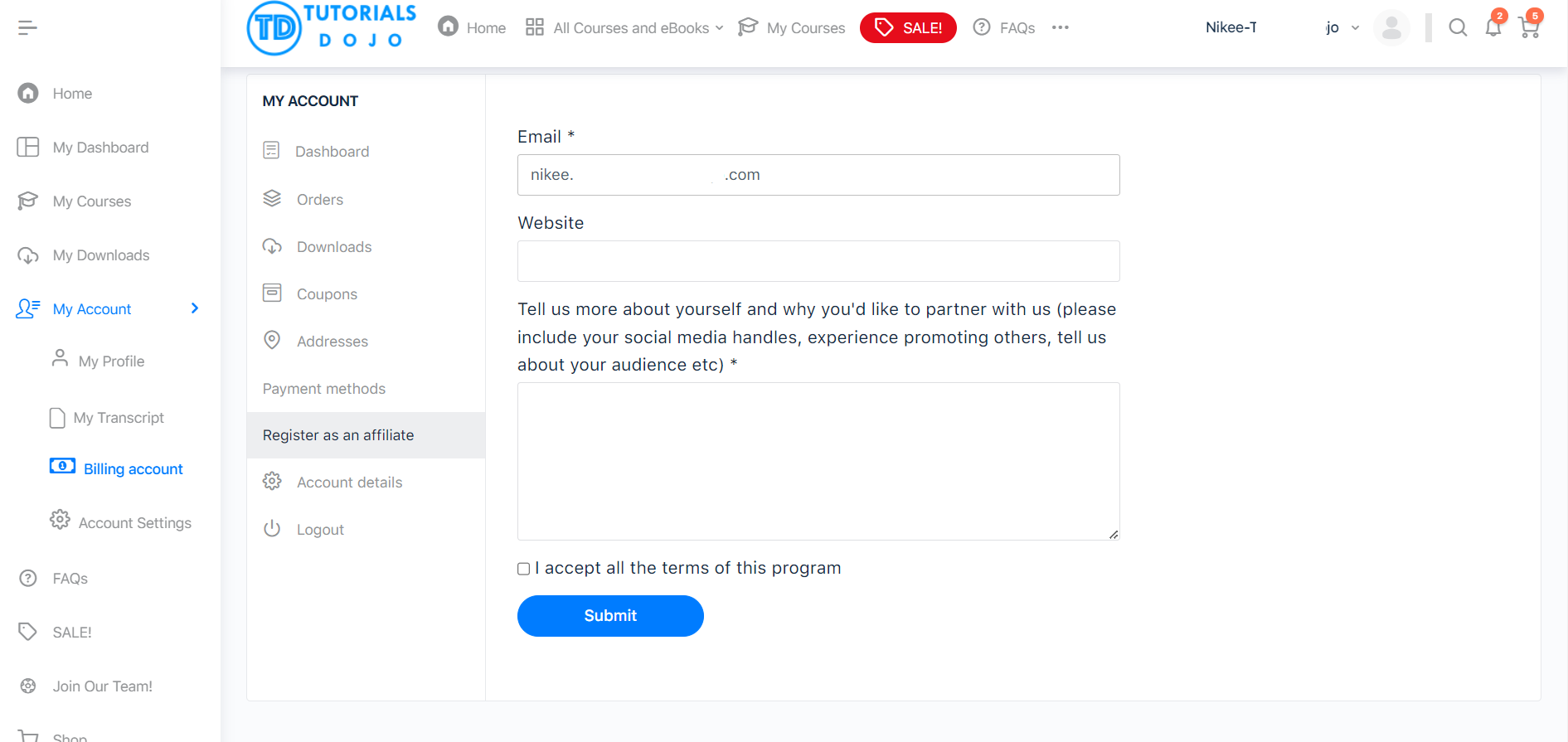Accept the program terms checkbox
This screenshot has height=742, width=1568.
[524, 569]
